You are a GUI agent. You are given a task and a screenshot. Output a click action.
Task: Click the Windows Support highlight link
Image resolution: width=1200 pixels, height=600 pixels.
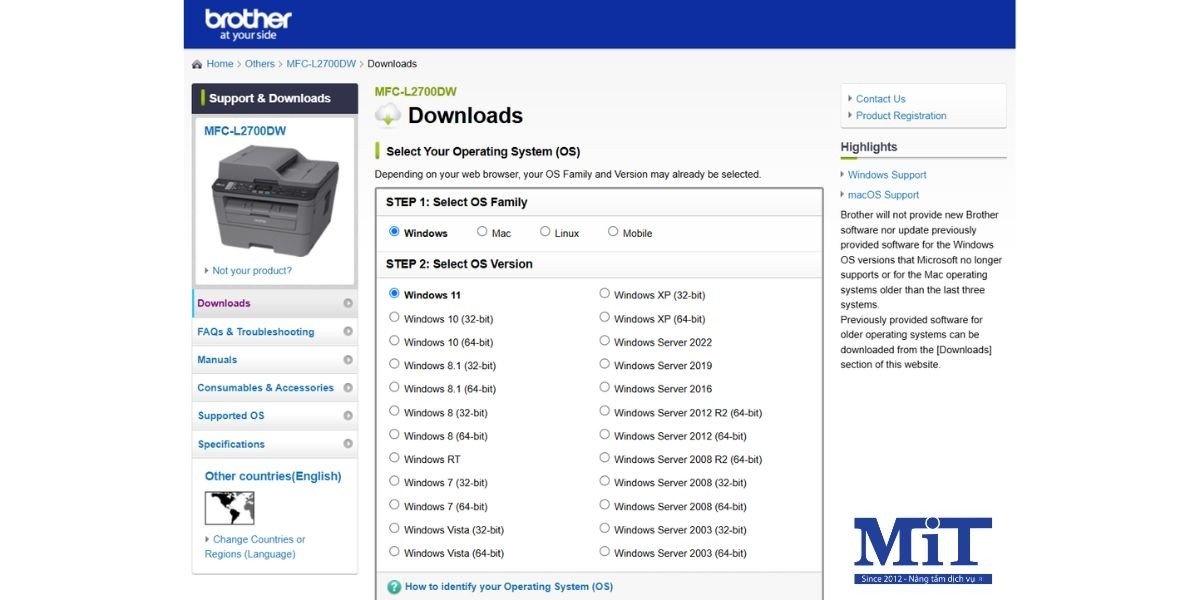886,175
